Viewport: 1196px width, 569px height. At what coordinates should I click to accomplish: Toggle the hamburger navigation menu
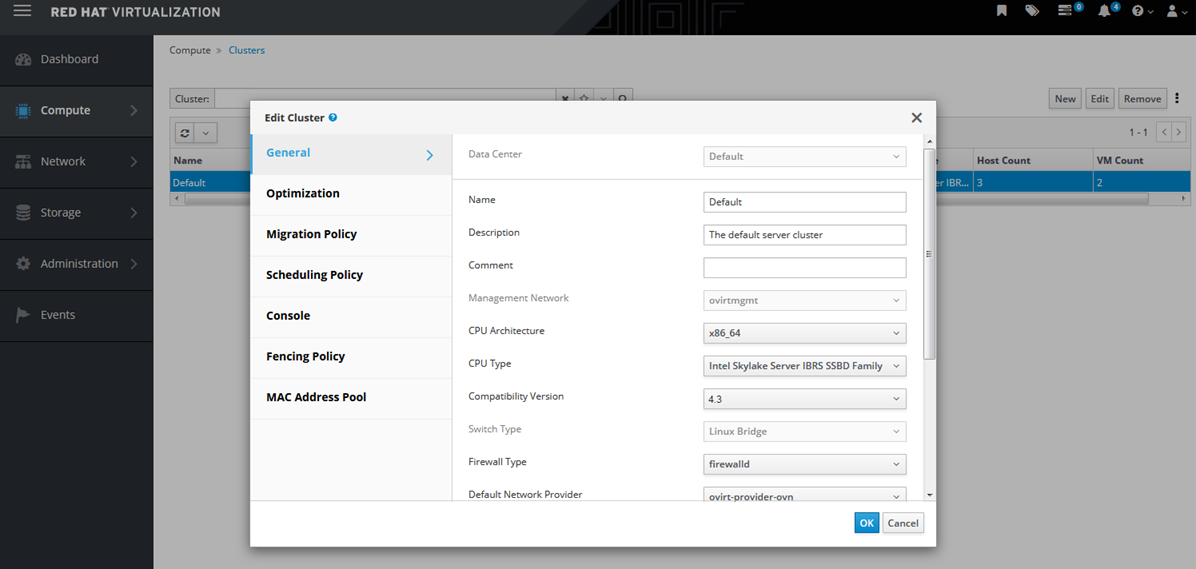click(23, 11)
